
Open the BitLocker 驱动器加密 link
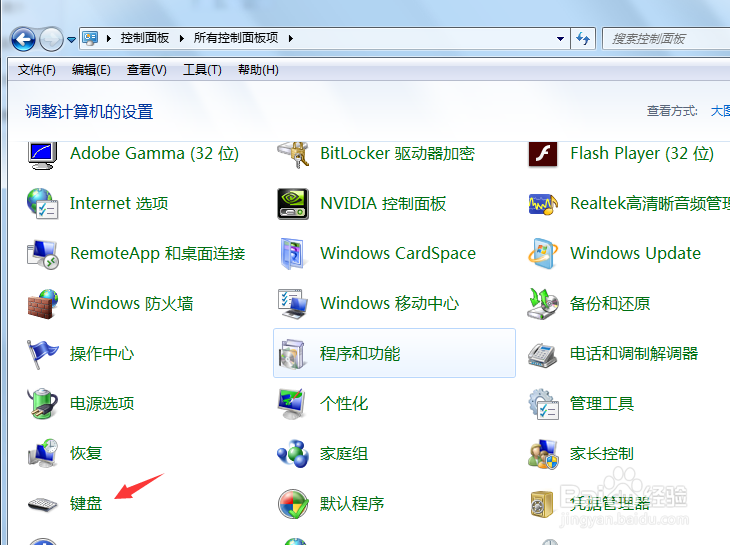(x=397, y=154)
